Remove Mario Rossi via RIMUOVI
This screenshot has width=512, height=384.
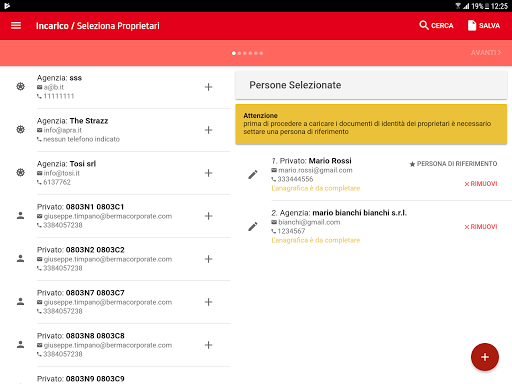[481, 184]
